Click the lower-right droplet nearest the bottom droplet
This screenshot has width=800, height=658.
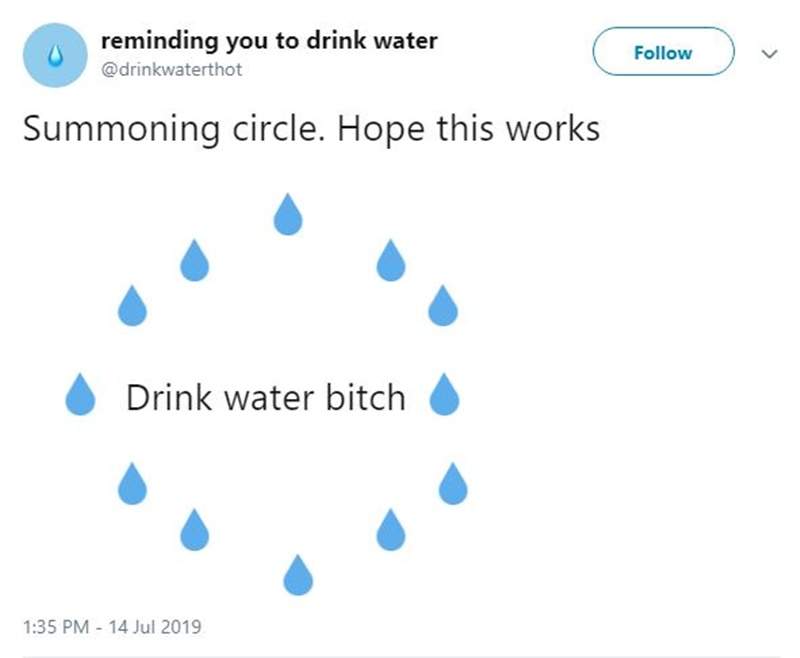pyautogui.click(x=391, y=529)
